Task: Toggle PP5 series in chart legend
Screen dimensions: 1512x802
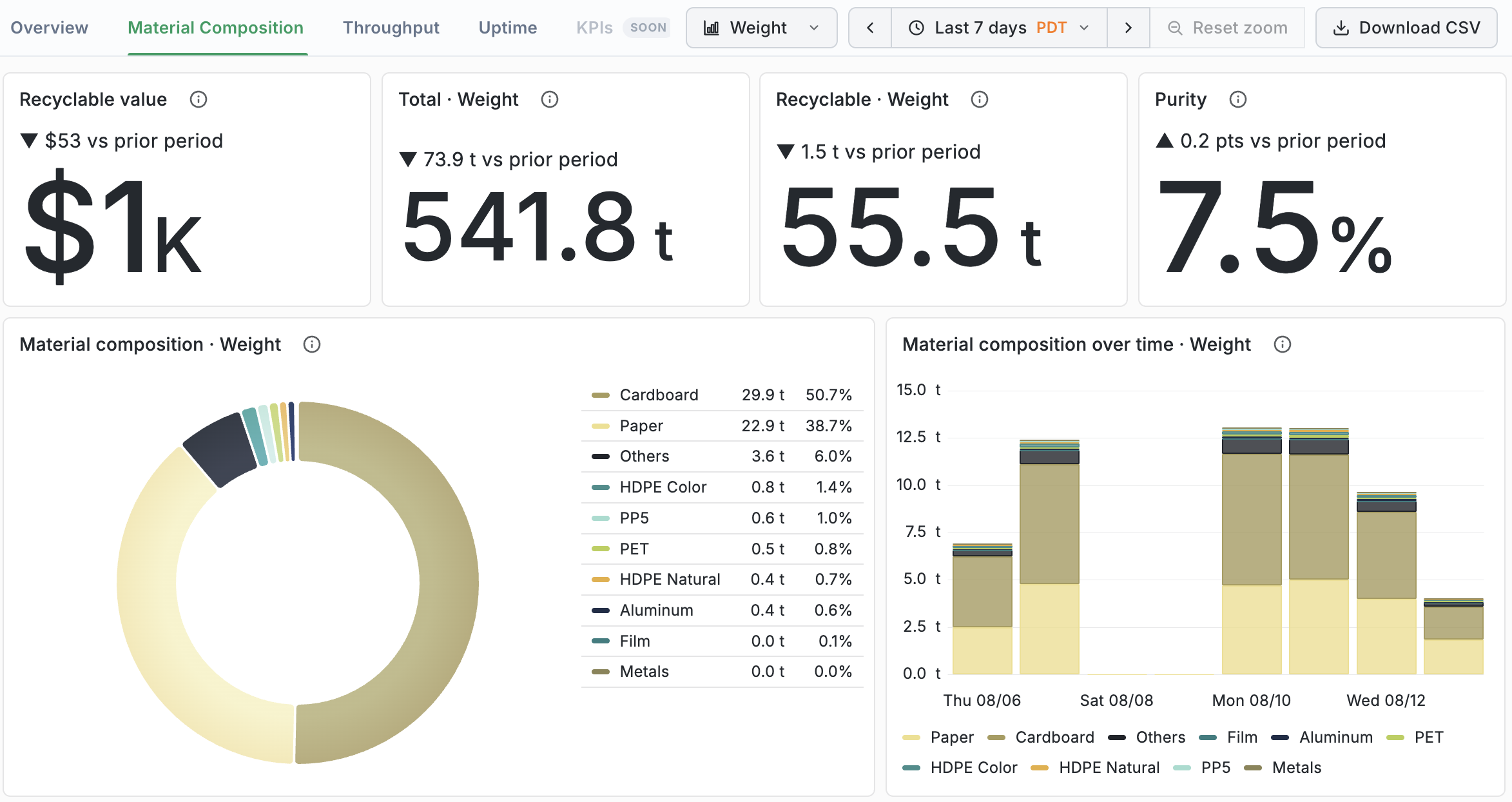Action: [x=1202, y=767]
